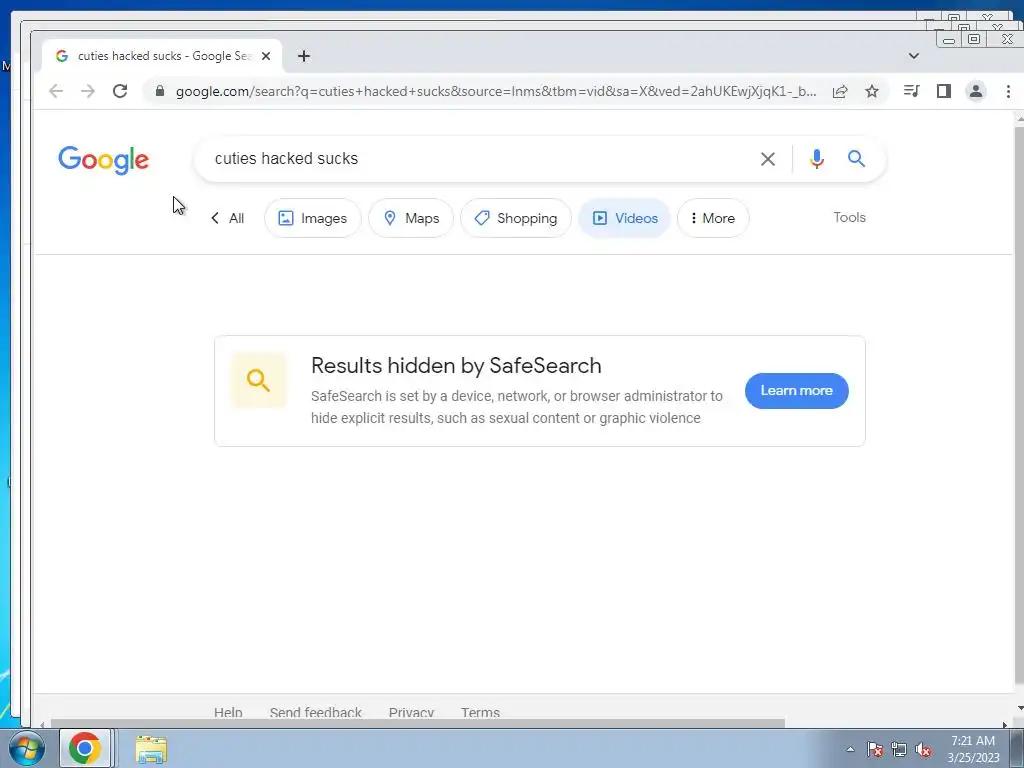Bookmark this tab with the star icon

click(x=872, y=91)
